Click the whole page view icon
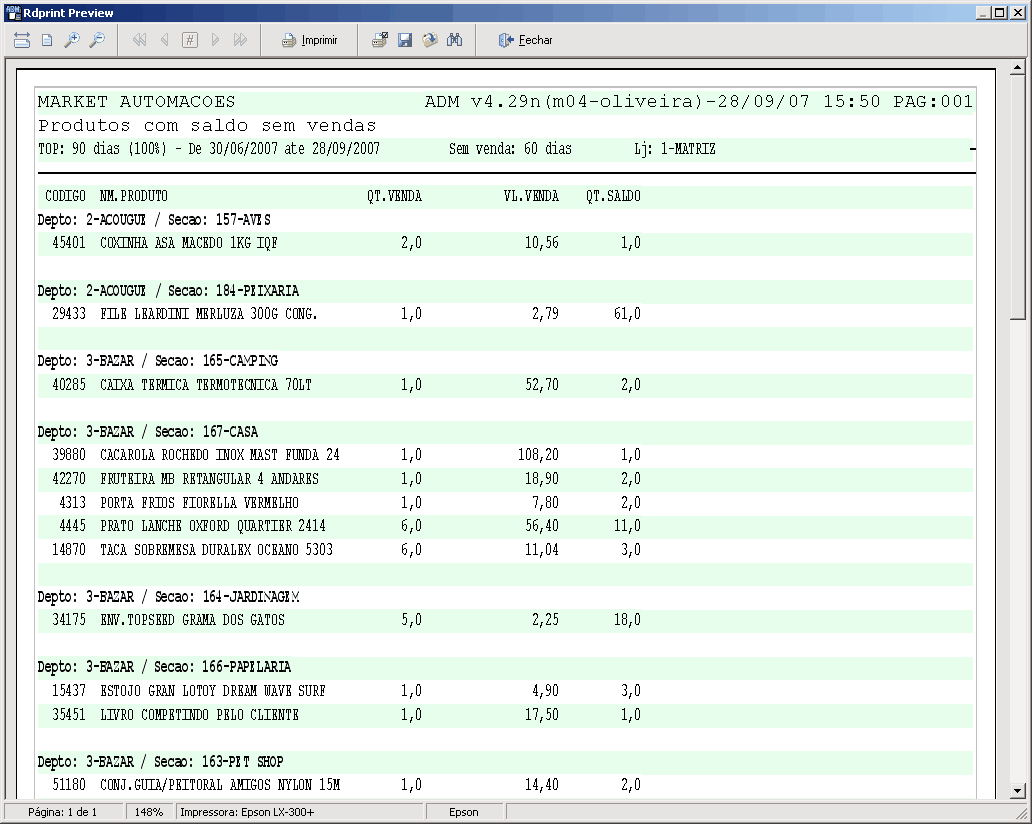The image size is (1032, 824). pyautogui.click(x=47, y=40)
